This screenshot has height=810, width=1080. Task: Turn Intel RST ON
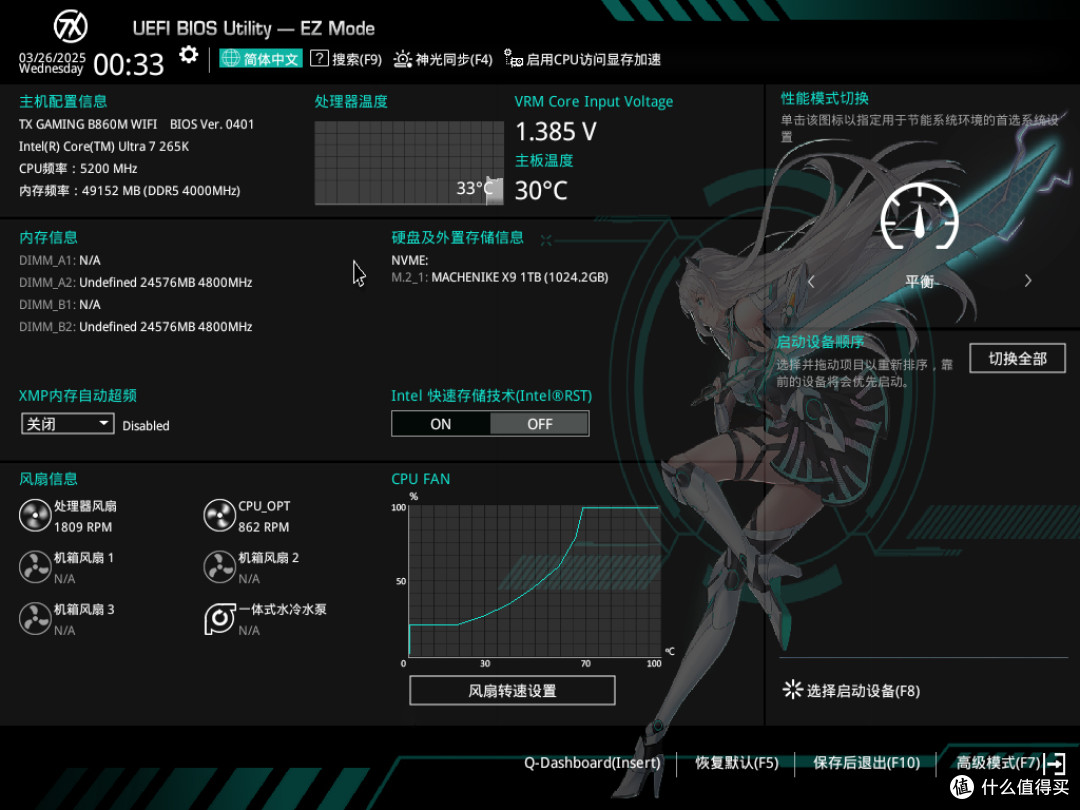tap(441, 424)
